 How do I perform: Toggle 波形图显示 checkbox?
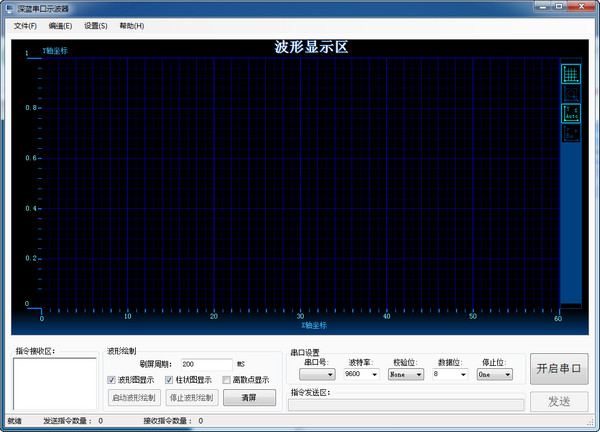112,380
